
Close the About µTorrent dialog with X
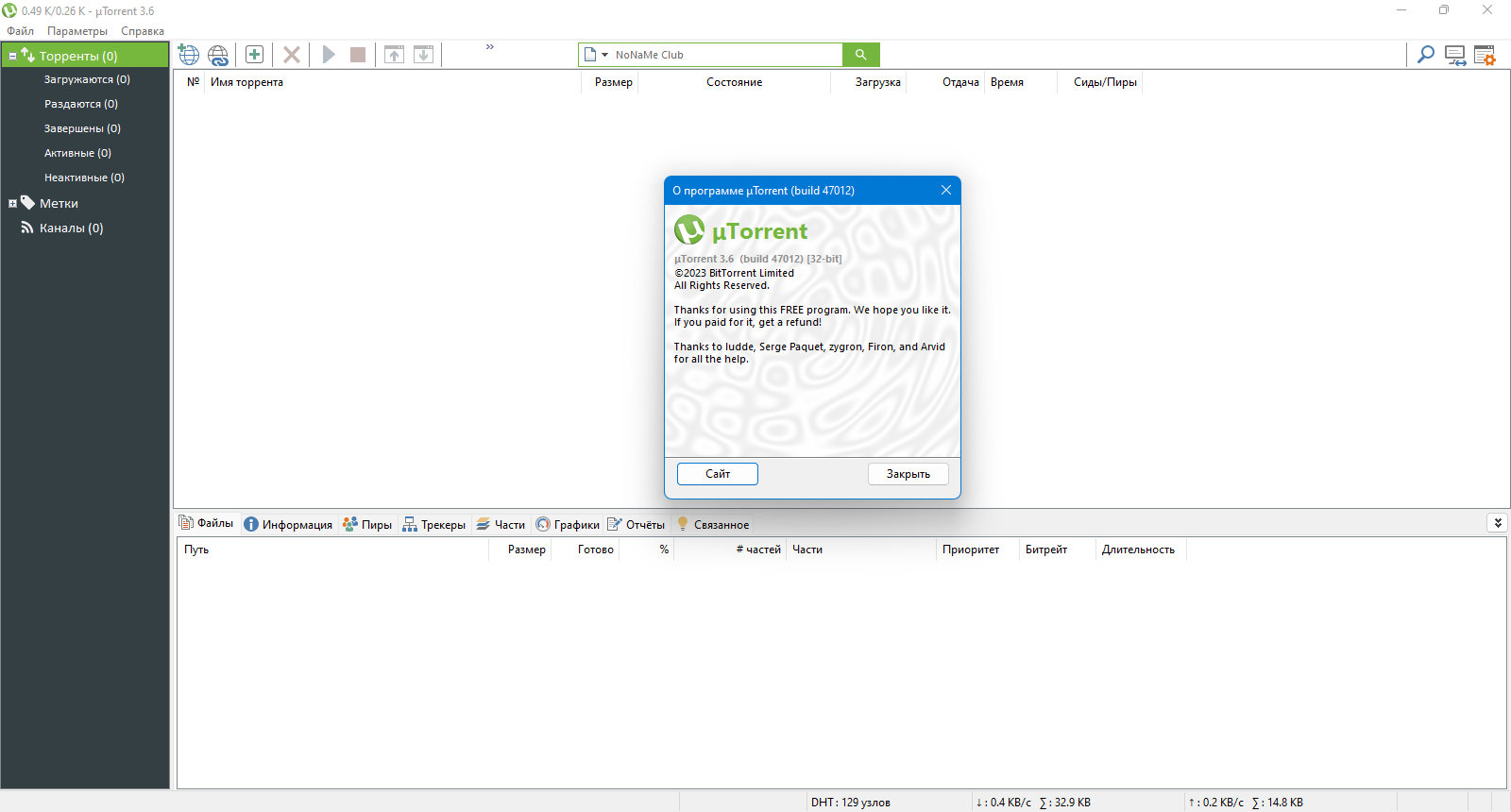(x=945, y=190)
